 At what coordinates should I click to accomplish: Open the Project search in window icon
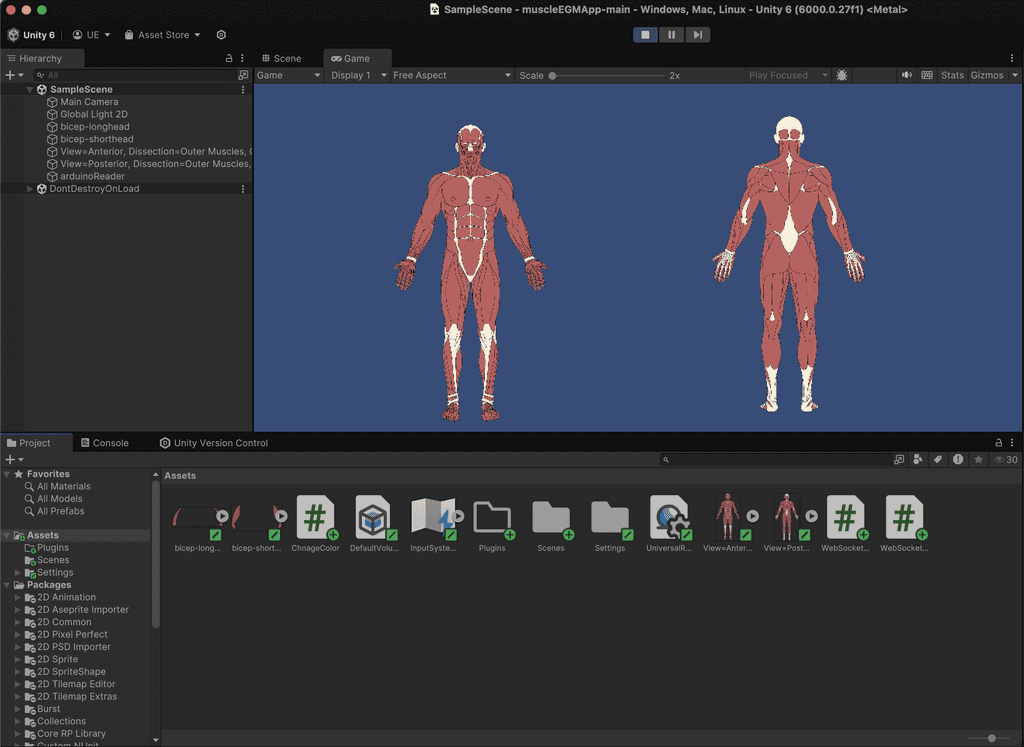[899, 460]
